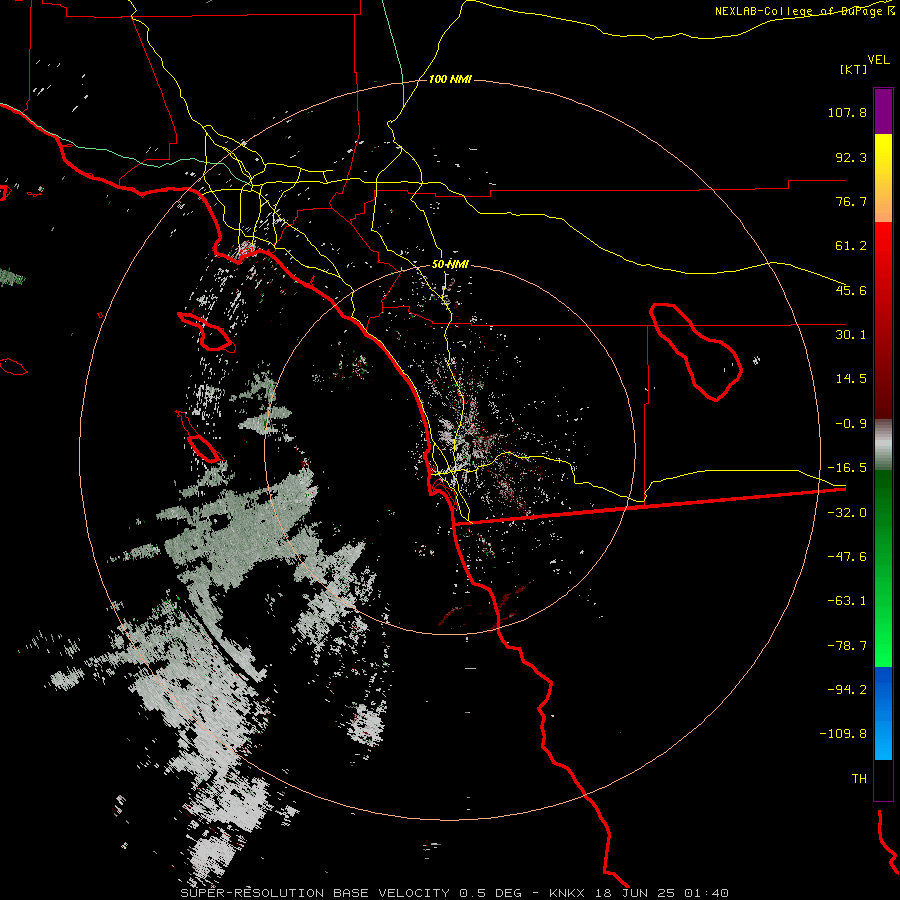Image resolution: width=900 pixels, height=900 pixels.
Task: Select the 45.6 scale value
Action: [851, 290]
